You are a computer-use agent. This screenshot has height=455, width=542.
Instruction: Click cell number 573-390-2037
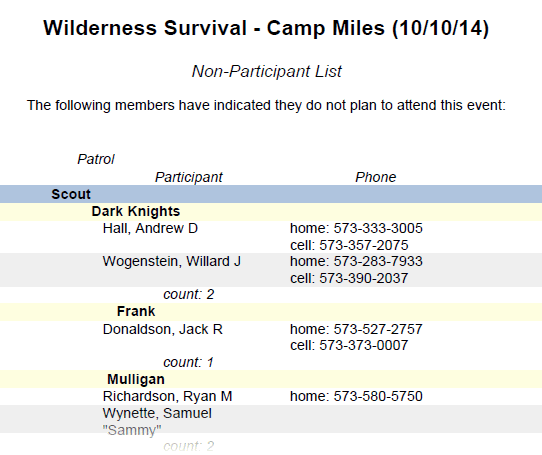(364, 278)
